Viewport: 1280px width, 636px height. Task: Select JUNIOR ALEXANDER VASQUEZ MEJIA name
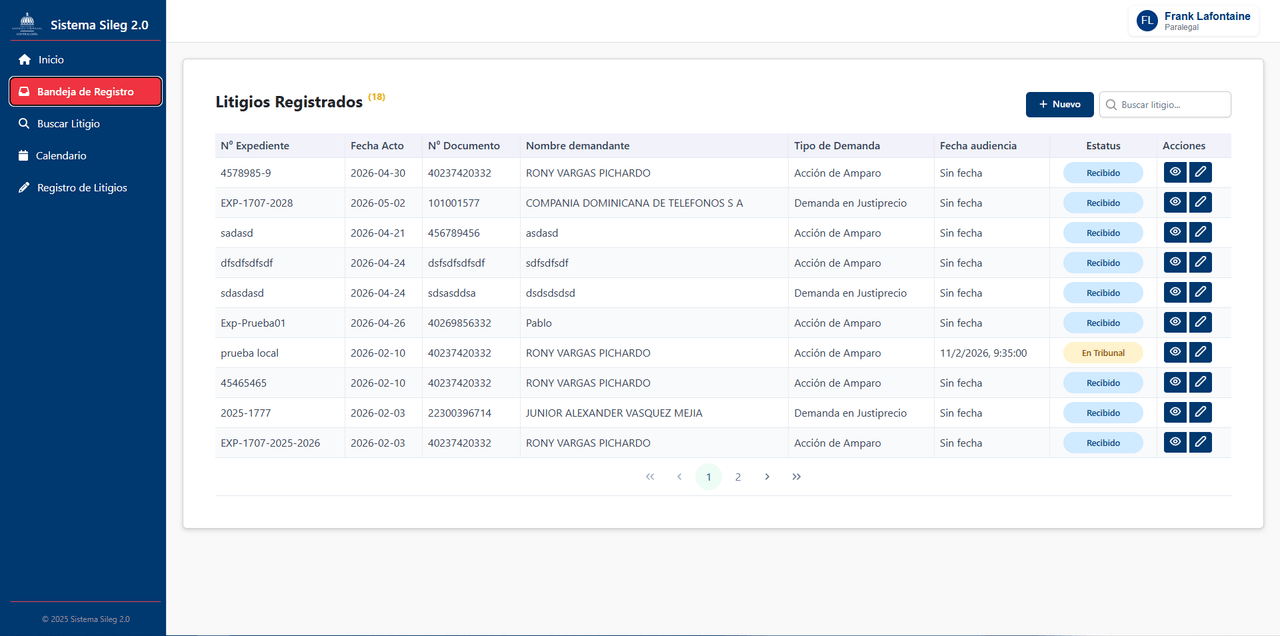pyautogui.click(x=614, y=413)
